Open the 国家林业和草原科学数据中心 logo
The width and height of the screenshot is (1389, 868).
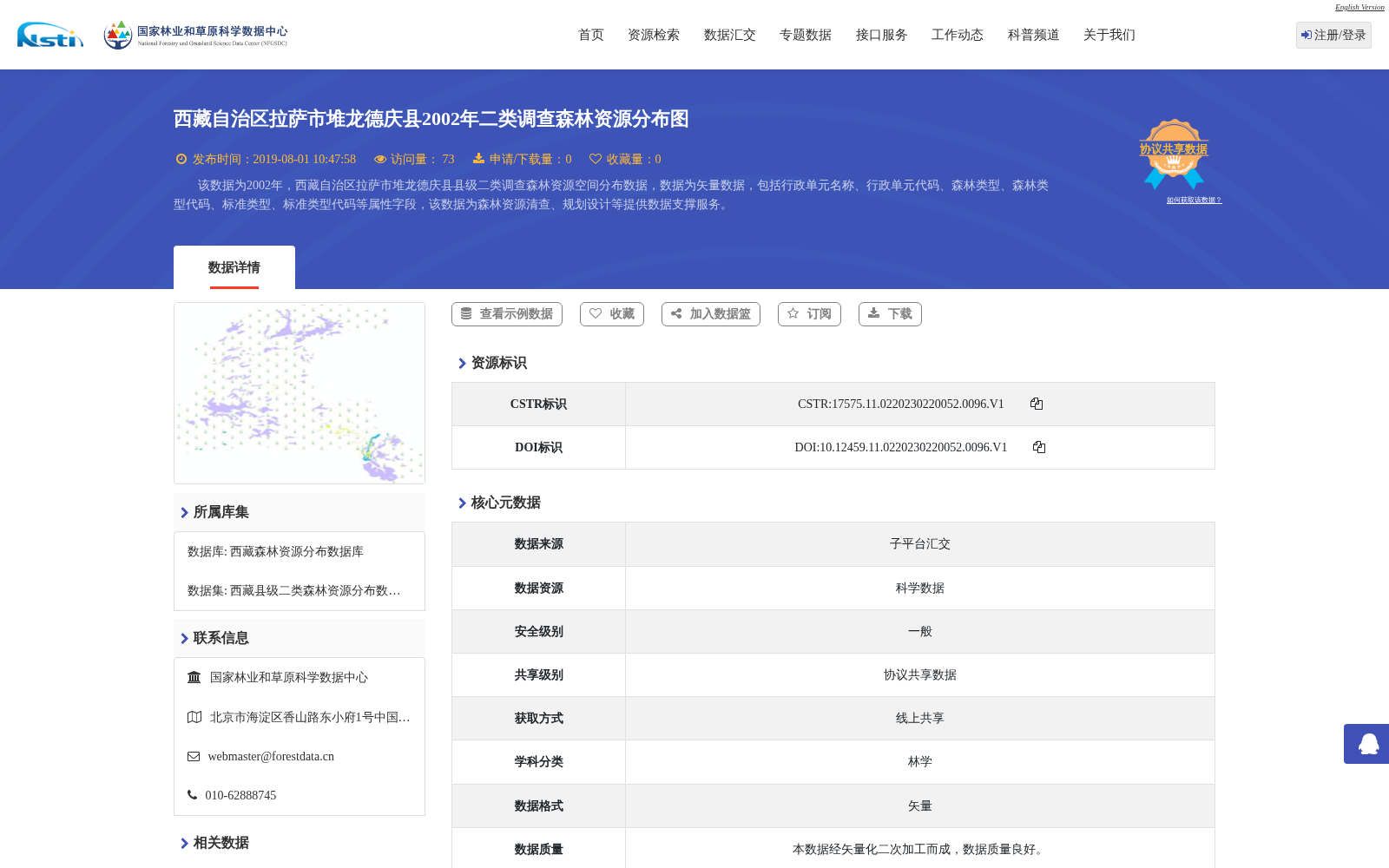pos(195,35)
